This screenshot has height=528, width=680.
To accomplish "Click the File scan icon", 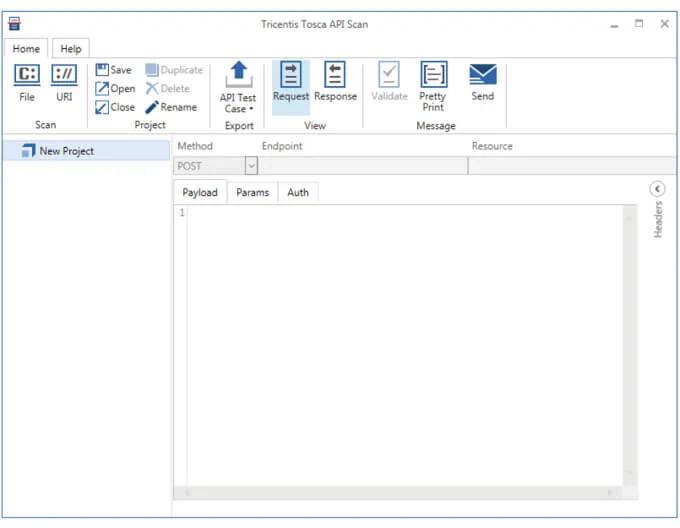I will pos(27,75).
